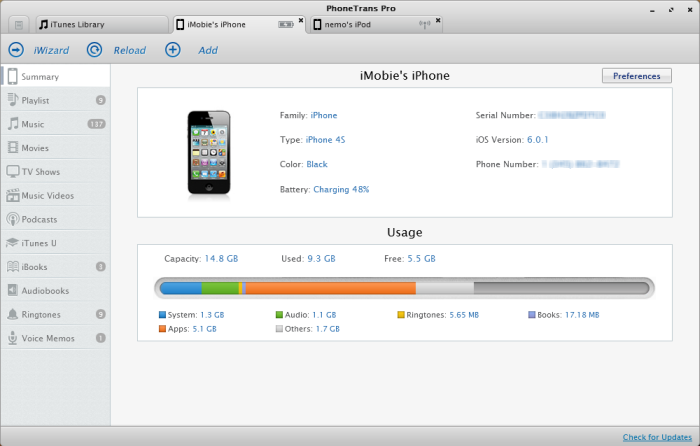The height and width of the screenshot is (446, 700).
Task: Click the Reload circular arrow icon
Action: pyautogui.click(x=94, y=50)
